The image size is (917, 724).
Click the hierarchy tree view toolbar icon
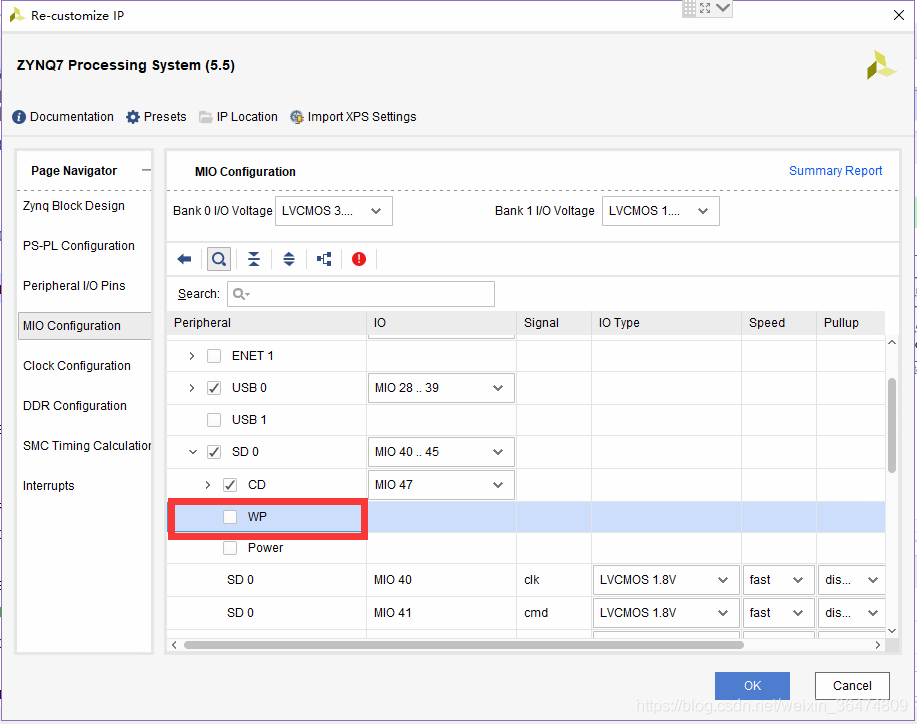coord(324,259)
